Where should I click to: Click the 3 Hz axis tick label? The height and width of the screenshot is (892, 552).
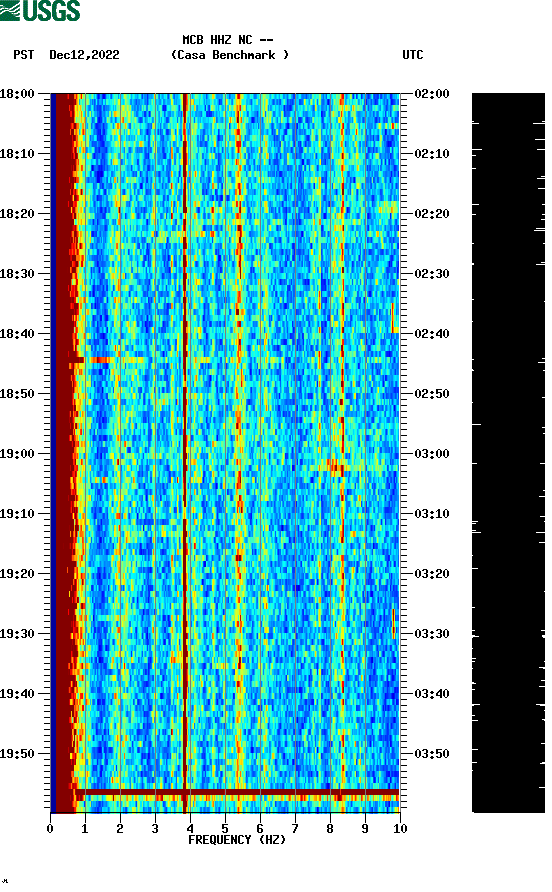point(155,829)
